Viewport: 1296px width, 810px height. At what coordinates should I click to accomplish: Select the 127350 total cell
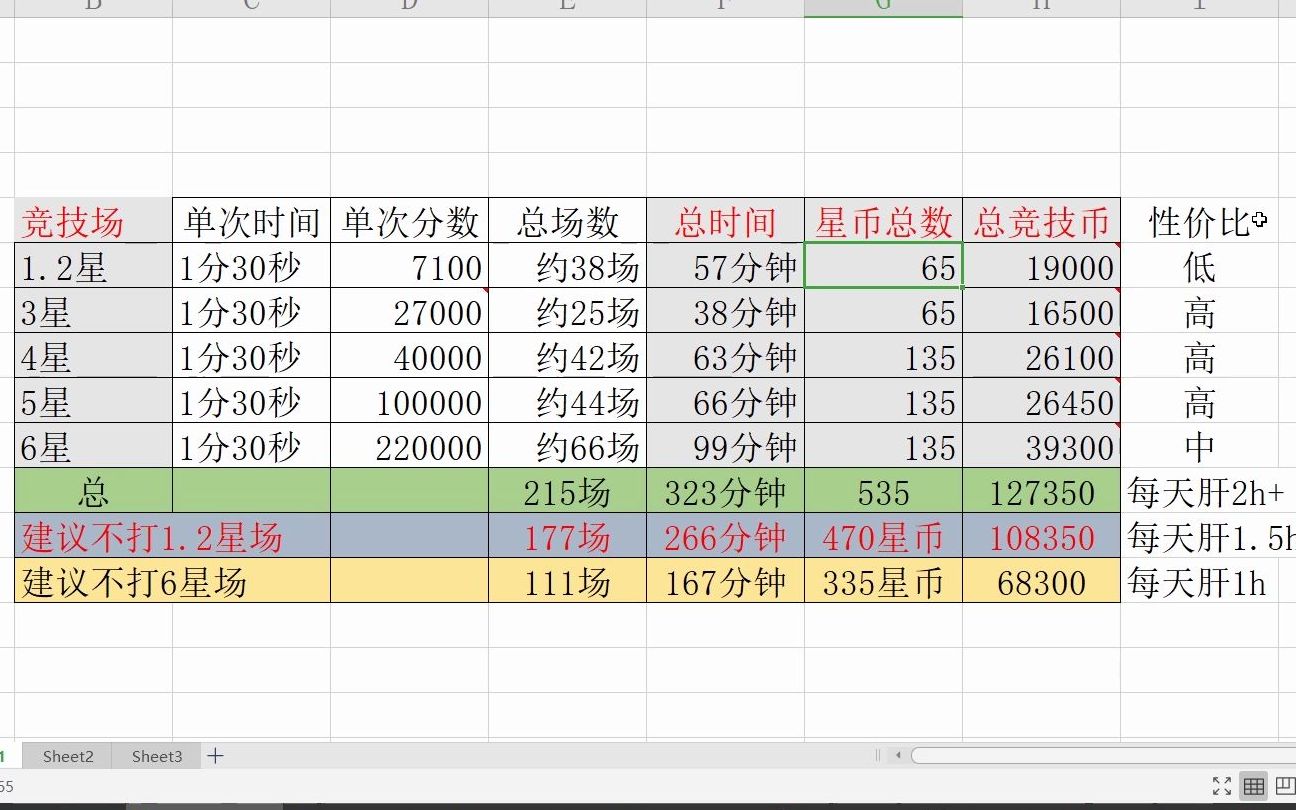pyautogui.click(x=1041, y=491)
